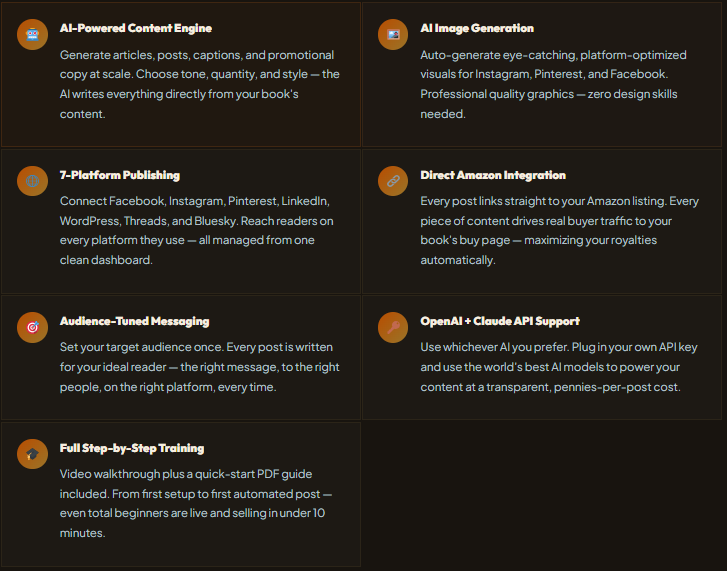This screenshot has width=727, height=571.
Task: Open the Direct Amazon Integration title
Action: point(493,175)
